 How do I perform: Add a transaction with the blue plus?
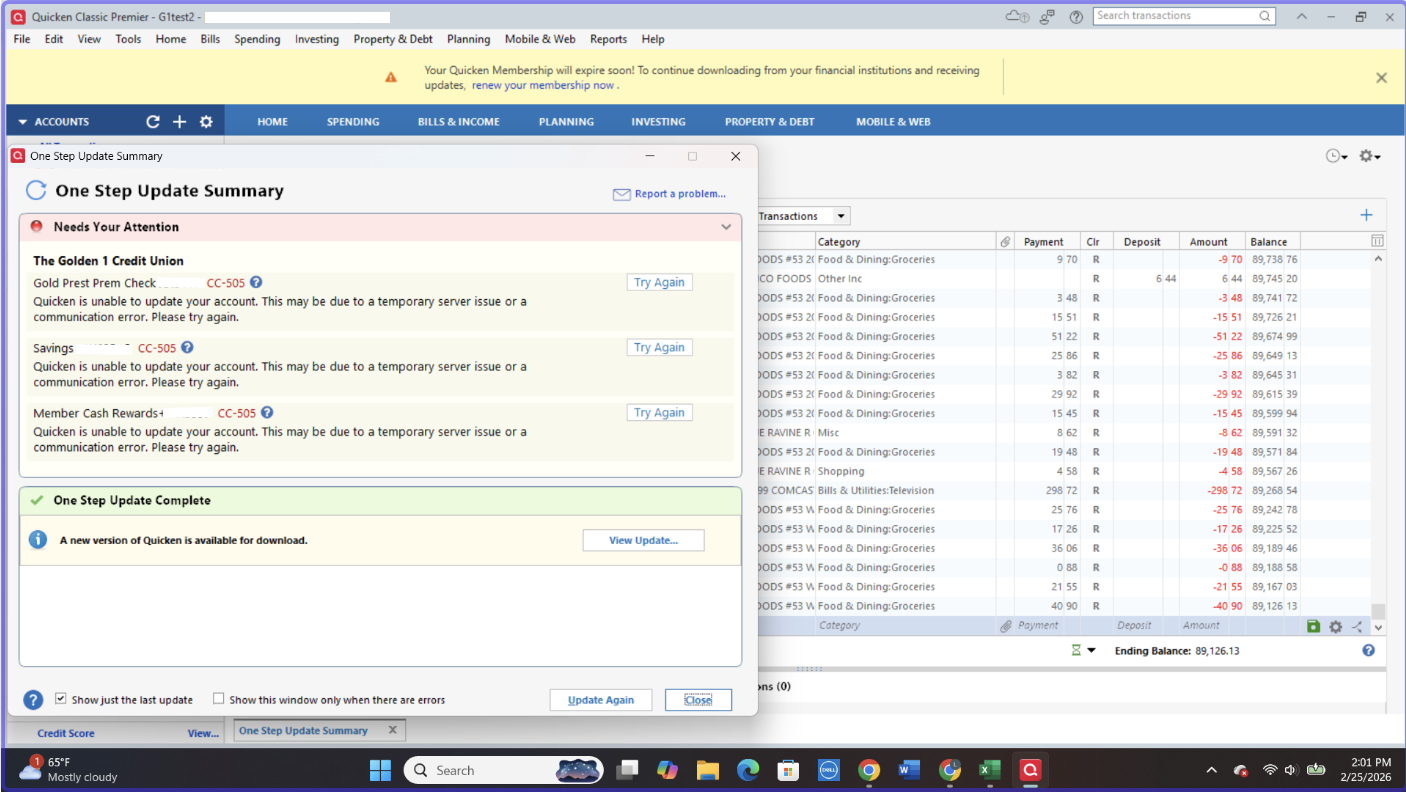point(1366,215)
